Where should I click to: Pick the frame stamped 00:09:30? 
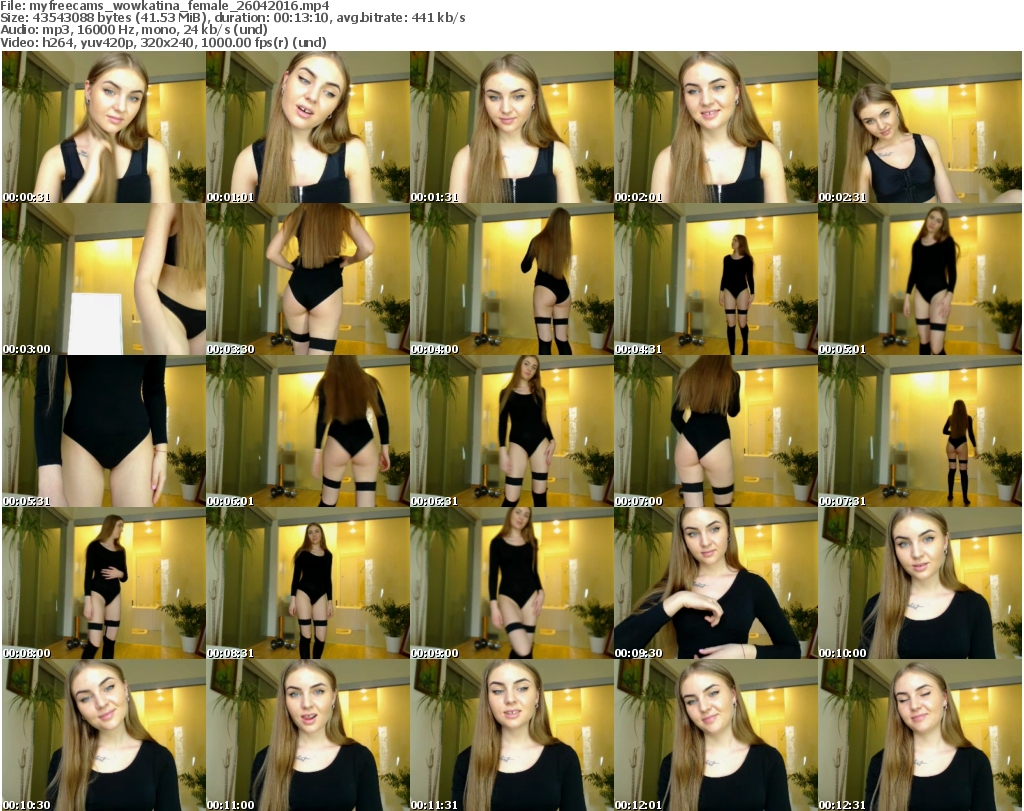(x=715, y=583)
